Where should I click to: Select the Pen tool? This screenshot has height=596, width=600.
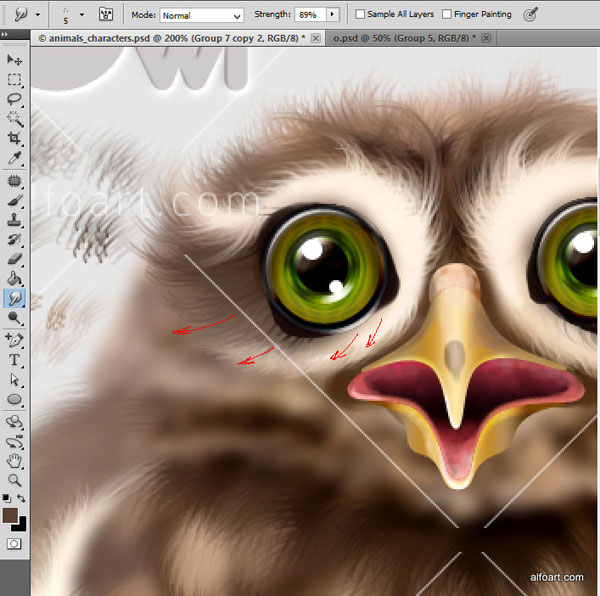point(15,340)
